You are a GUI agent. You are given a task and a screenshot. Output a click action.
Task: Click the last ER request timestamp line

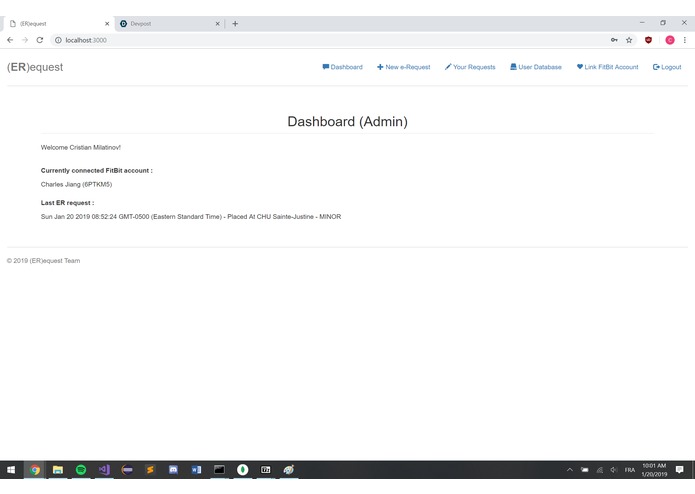pos(191,217)
